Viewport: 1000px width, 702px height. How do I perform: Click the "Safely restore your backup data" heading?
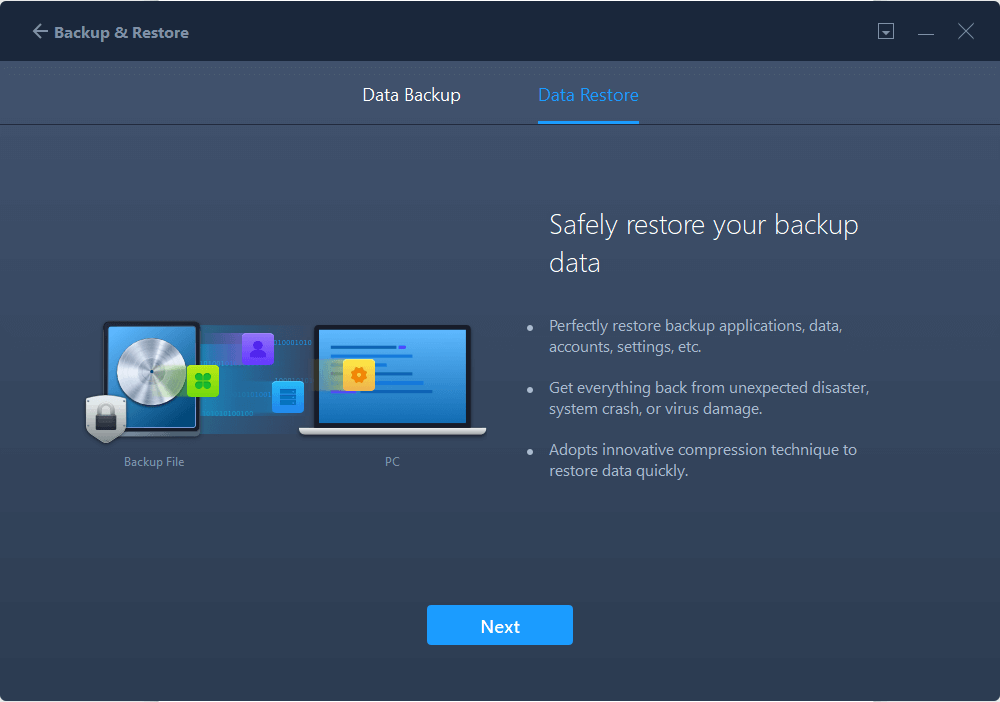point(703,244)
